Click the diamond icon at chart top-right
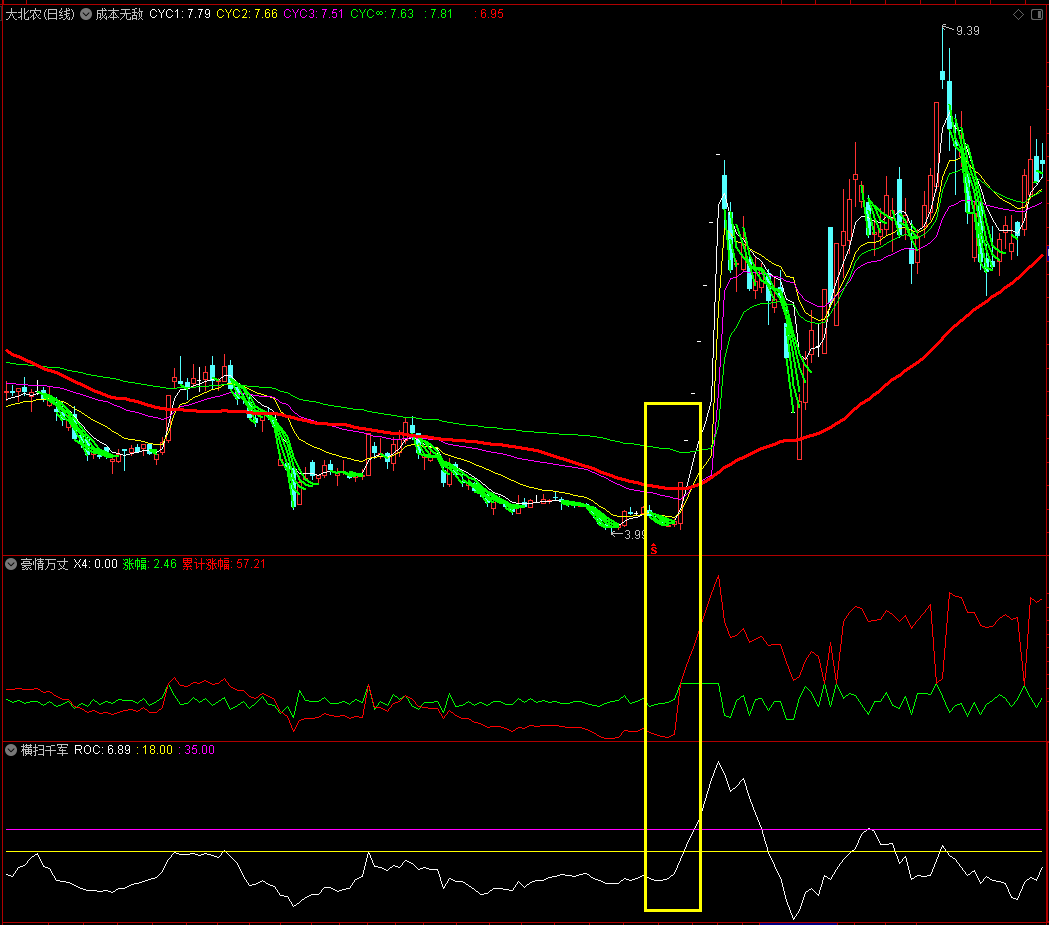Screen dimensions: 1049x925 tap(1018, 14)
